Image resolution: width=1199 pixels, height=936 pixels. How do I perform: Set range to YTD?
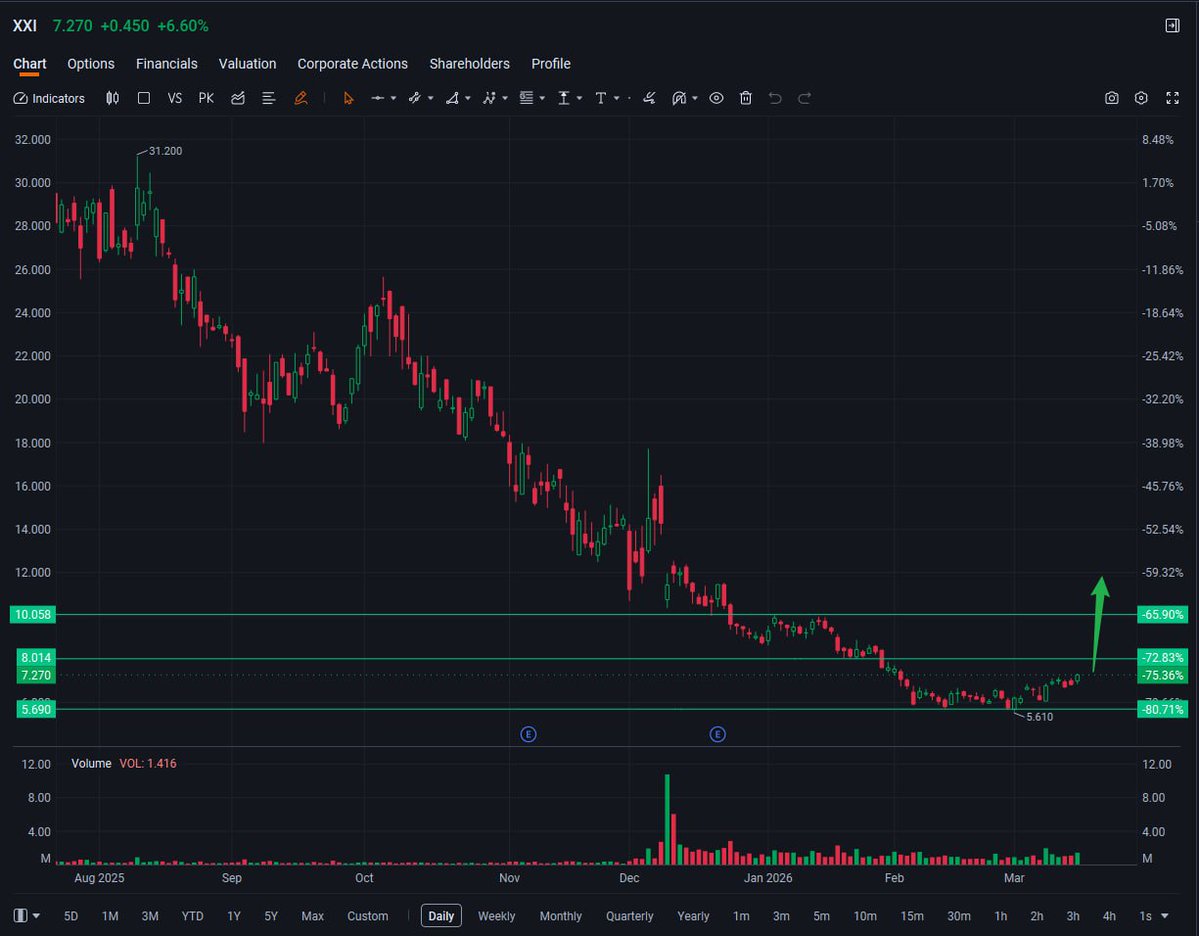192,915
